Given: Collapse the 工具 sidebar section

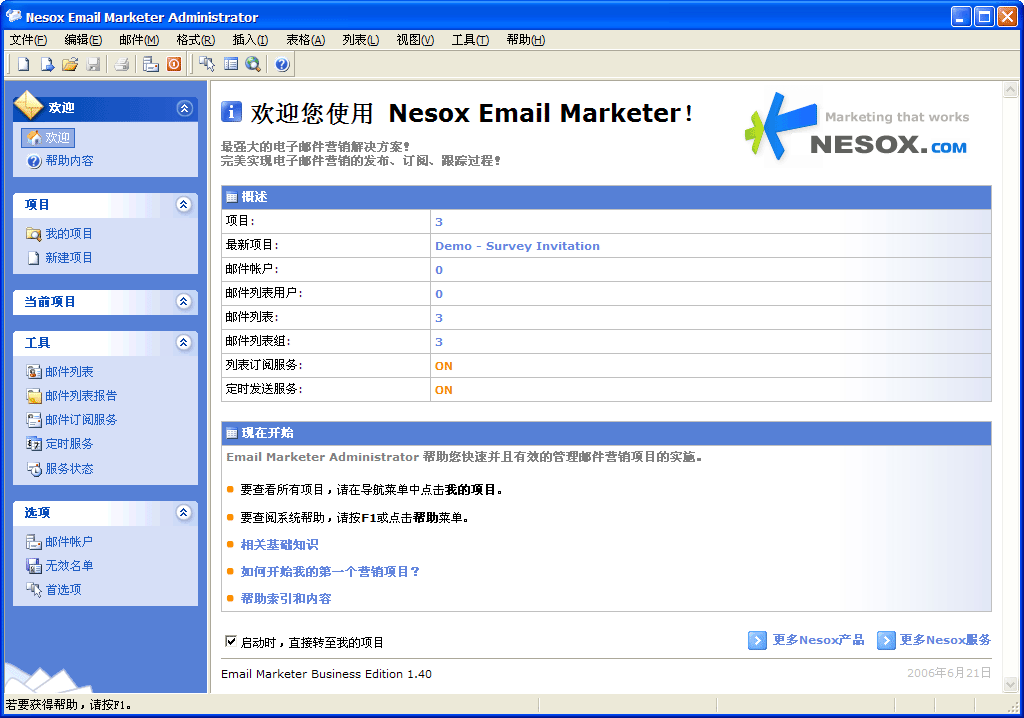Looking at the screenshot, I should click(183, 343).
